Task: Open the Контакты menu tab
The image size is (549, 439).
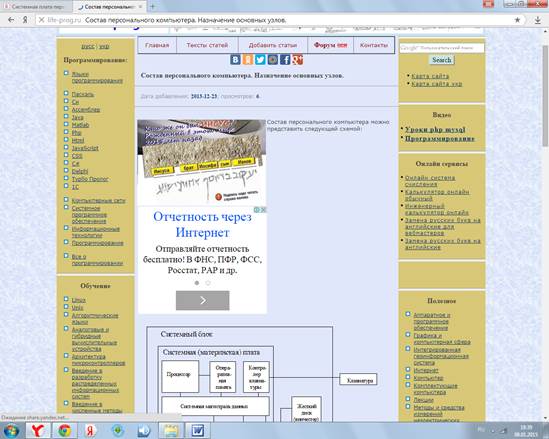Action: [x=374, y=45]
